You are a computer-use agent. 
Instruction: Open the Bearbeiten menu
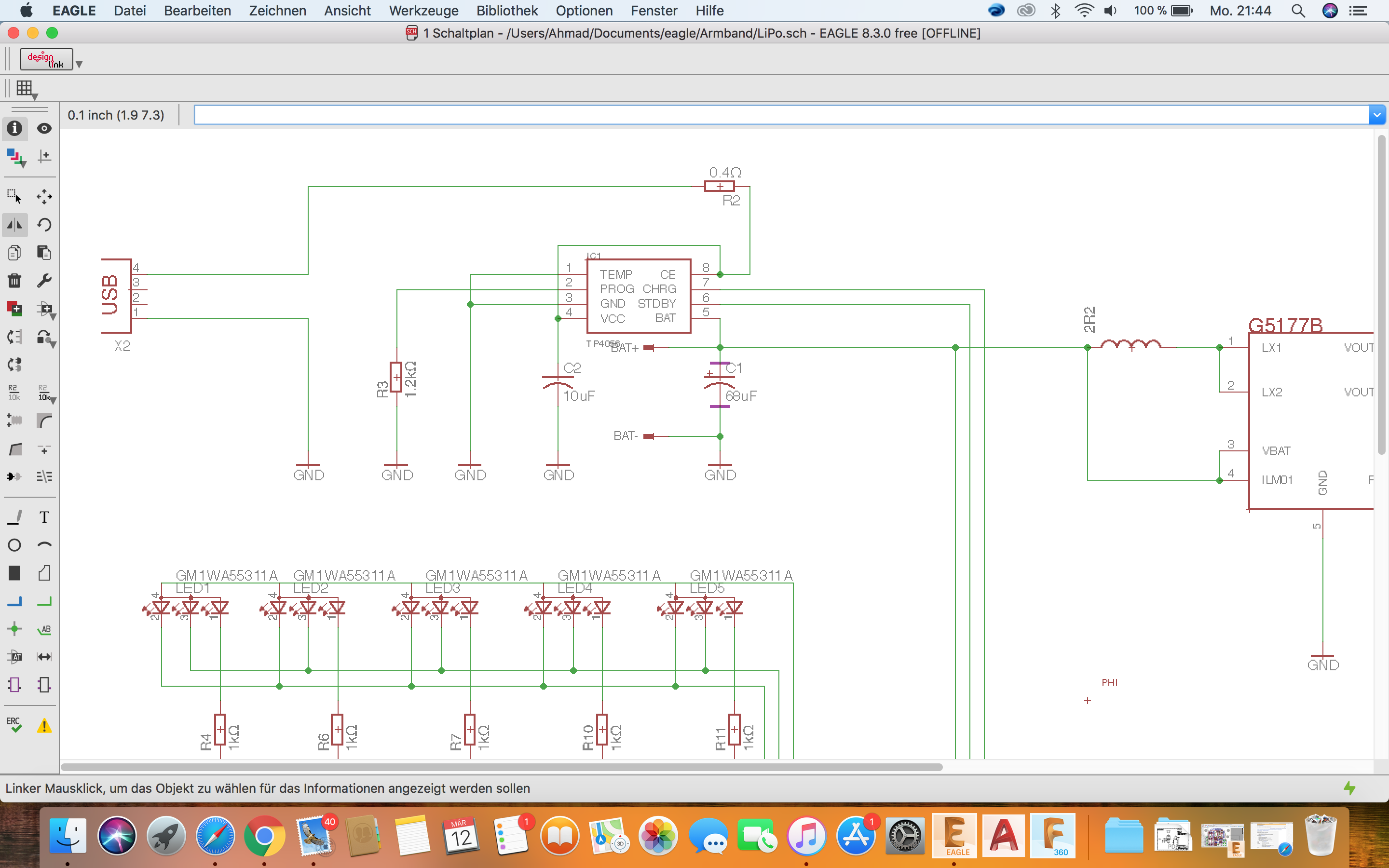(x=197, y=11)
